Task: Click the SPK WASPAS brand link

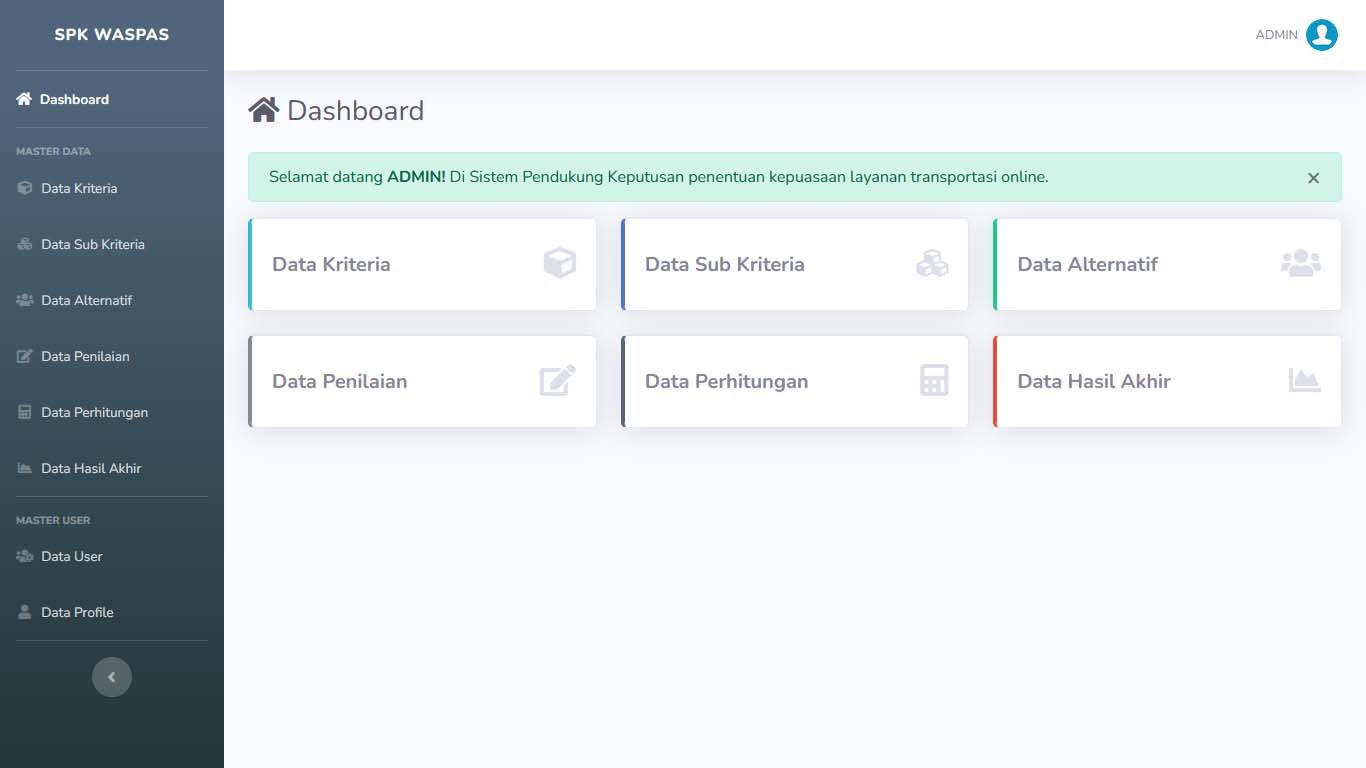Action: 112,35
